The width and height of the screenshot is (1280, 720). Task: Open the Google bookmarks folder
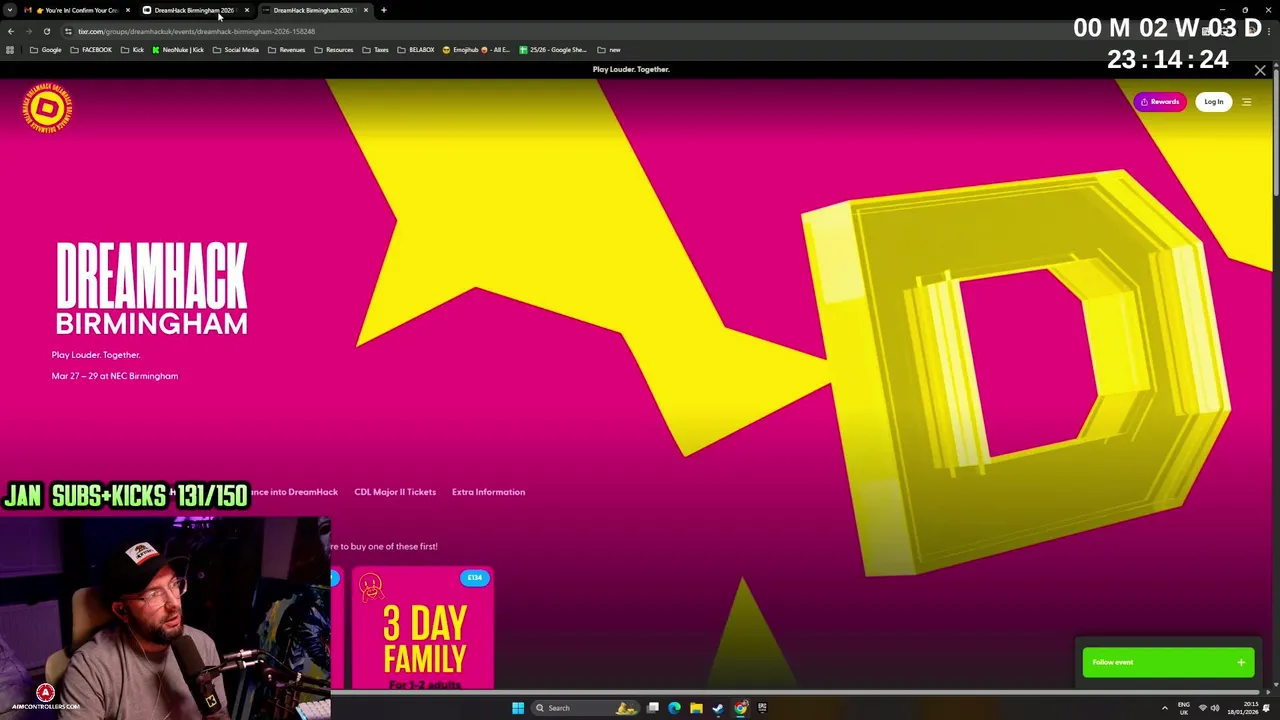coord(46,50)
